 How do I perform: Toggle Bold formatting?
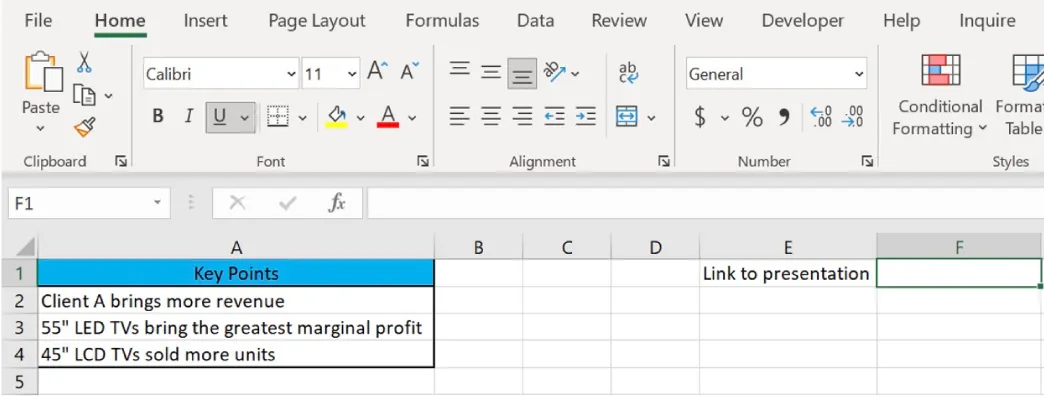coord(158,117)
